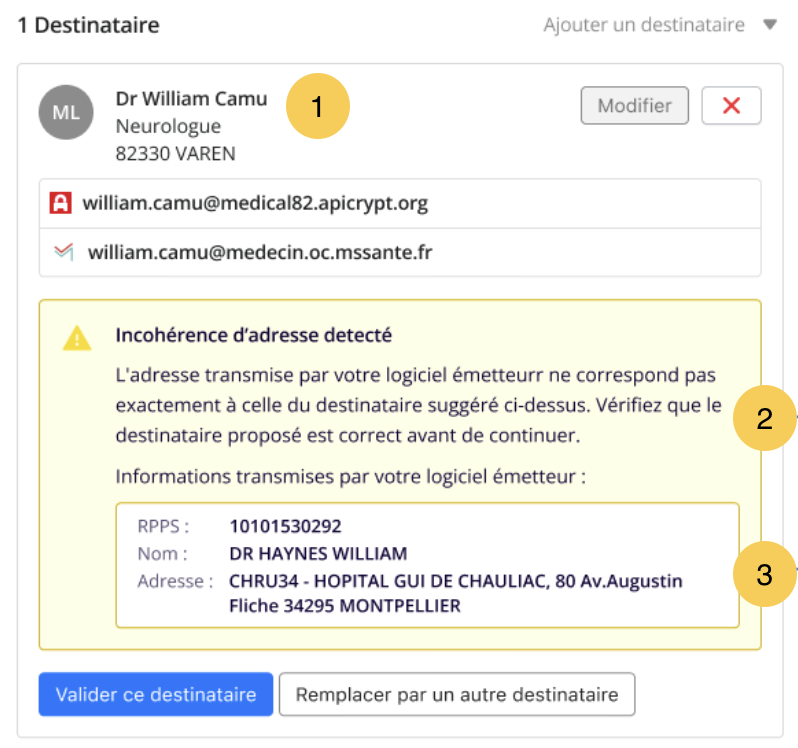Image resolution: width=798 pixels, height=748 pixels.
Task: Click yellow annotation marker 3
Action: [x=764, y=574]
